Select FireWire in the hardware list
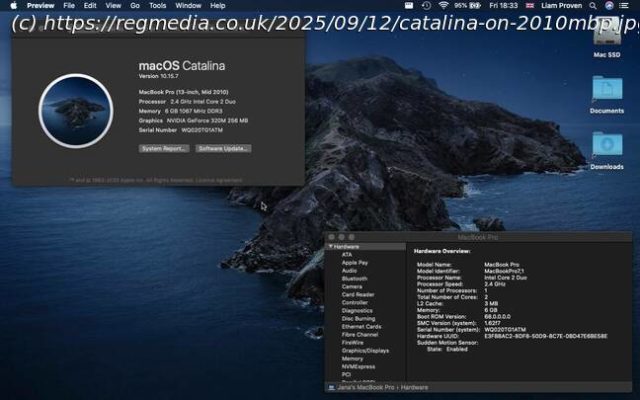 pos(353,342)
